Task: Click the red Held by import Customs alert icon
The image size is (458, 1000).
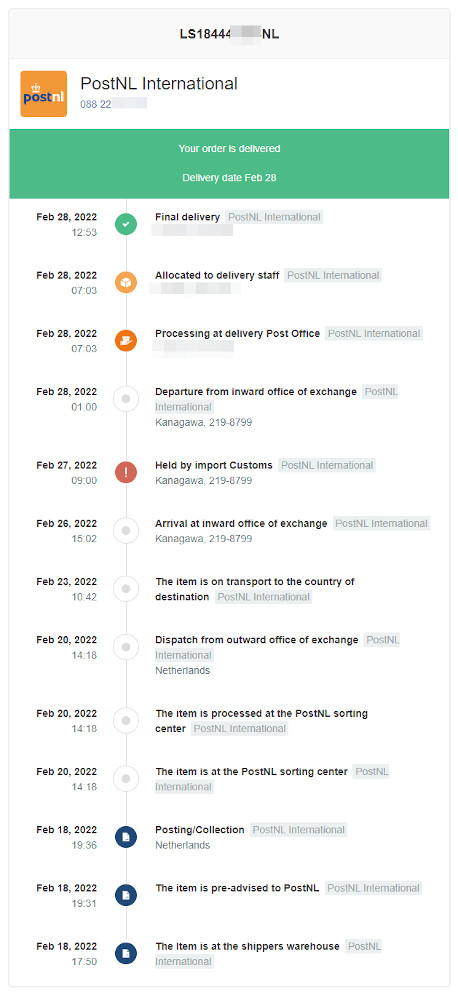Action: tap(126, 473)
